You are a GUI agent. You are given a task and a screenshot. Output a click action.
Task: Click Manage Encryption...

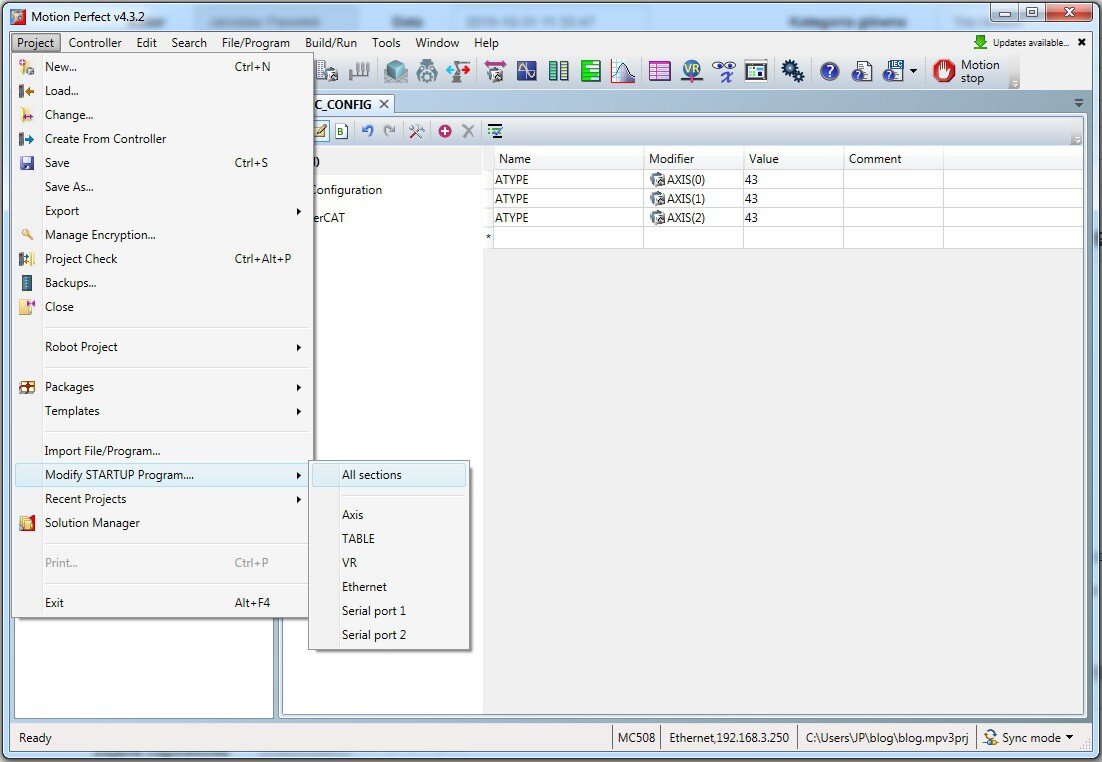[162, 235]
